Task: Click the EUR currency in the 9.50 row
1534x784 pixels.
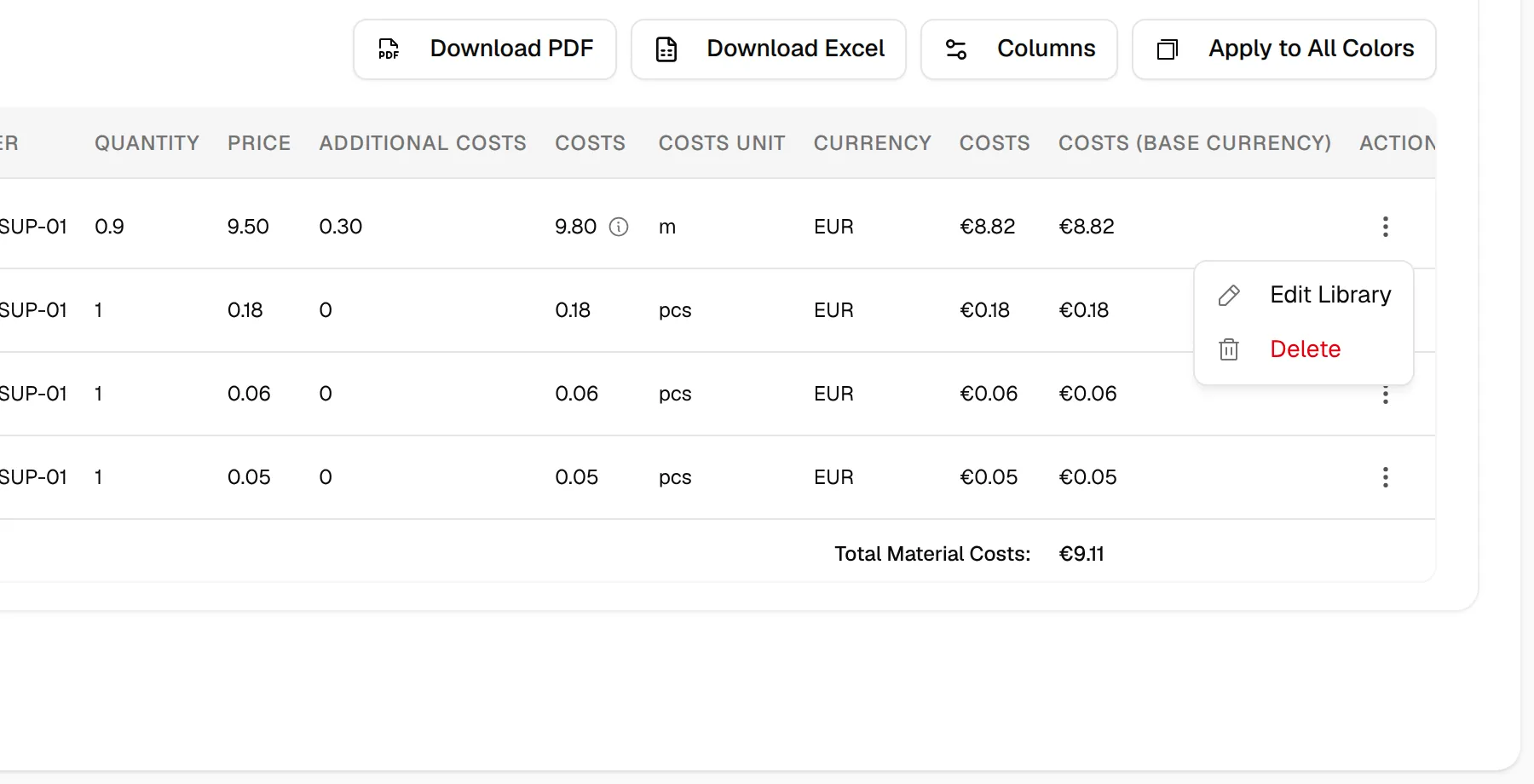Action: point(833,227)
